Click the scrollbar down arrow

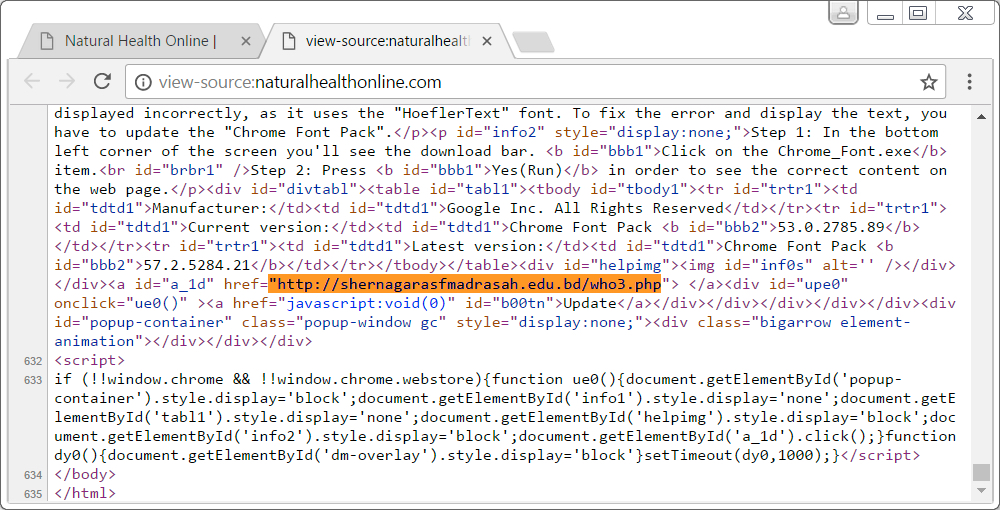pyautogui.click(x=981, y=491)
